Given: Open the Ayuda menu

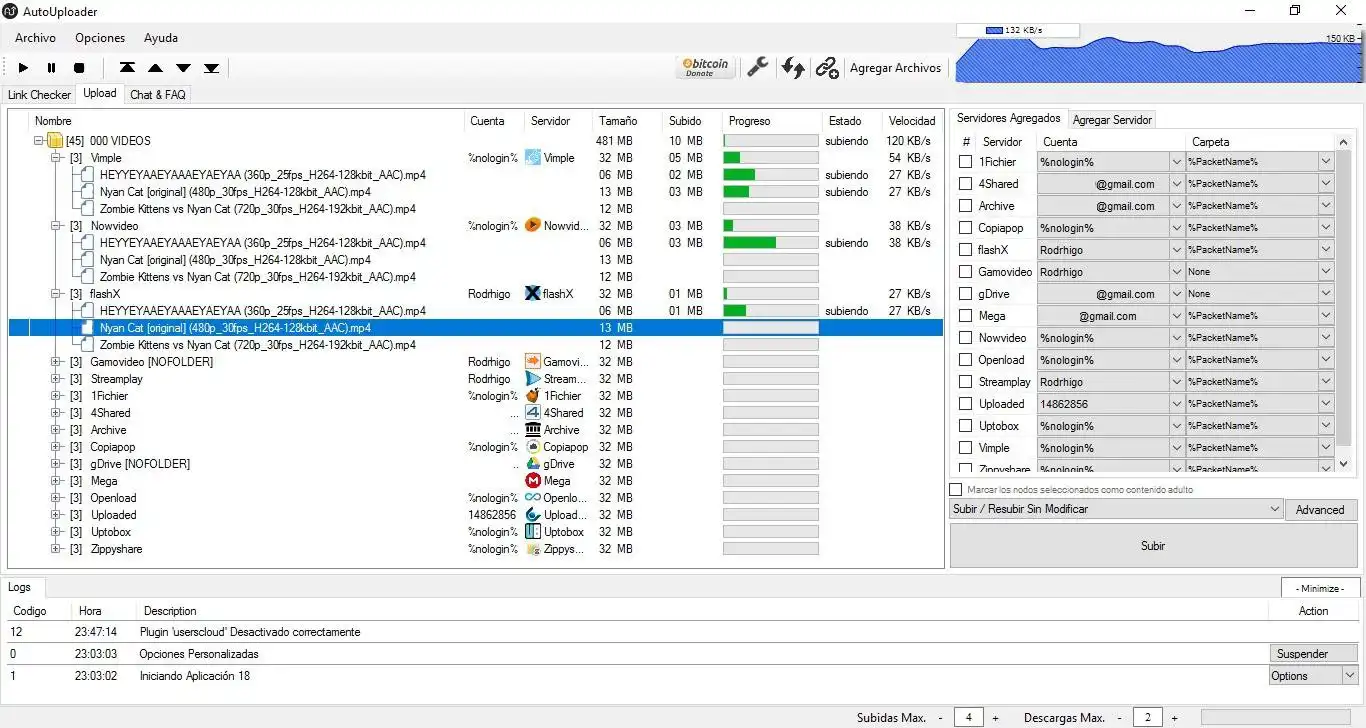Looking at the screenshot, I should coord(161,38).
